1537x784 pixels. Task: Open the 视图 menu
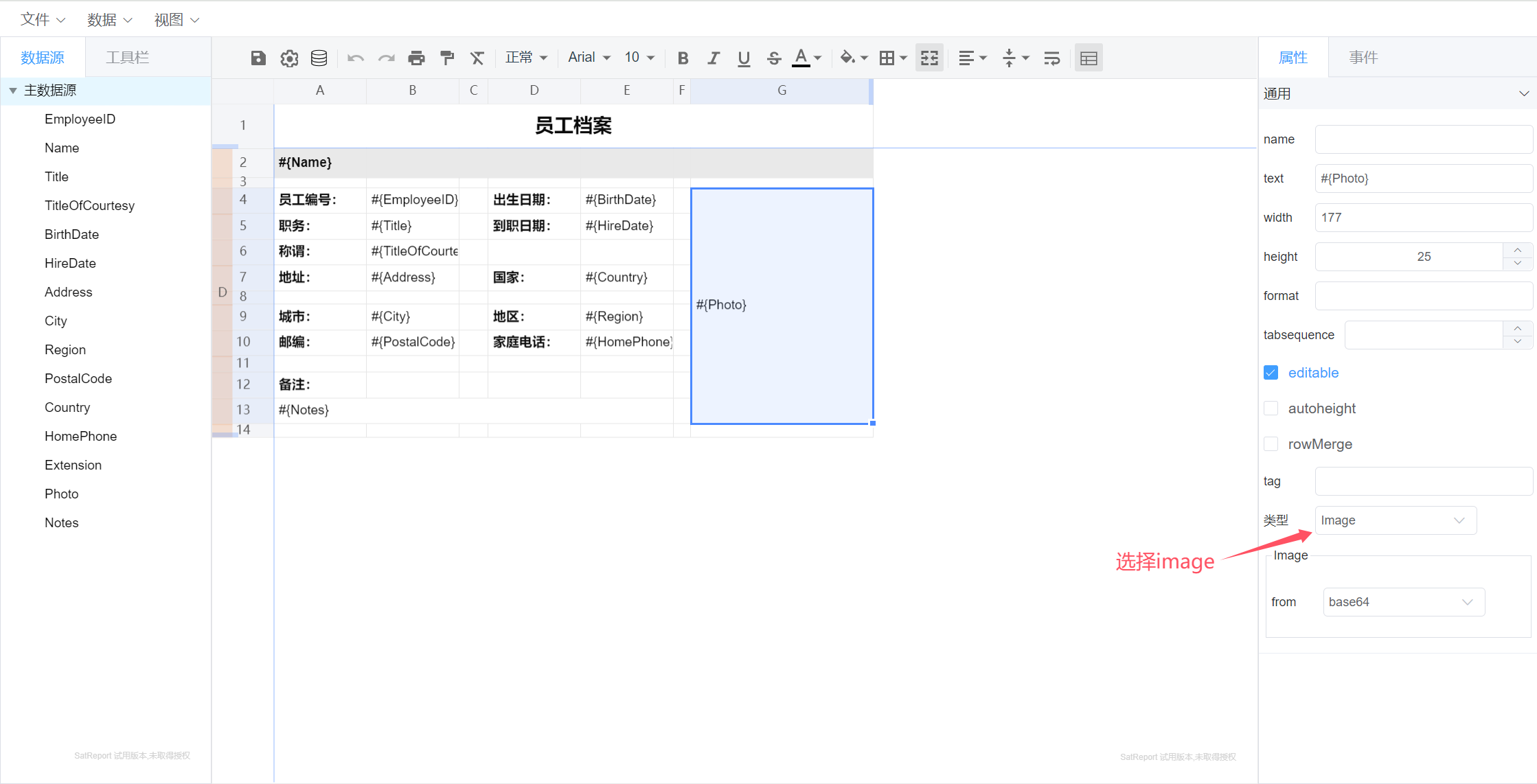[177, 20]
